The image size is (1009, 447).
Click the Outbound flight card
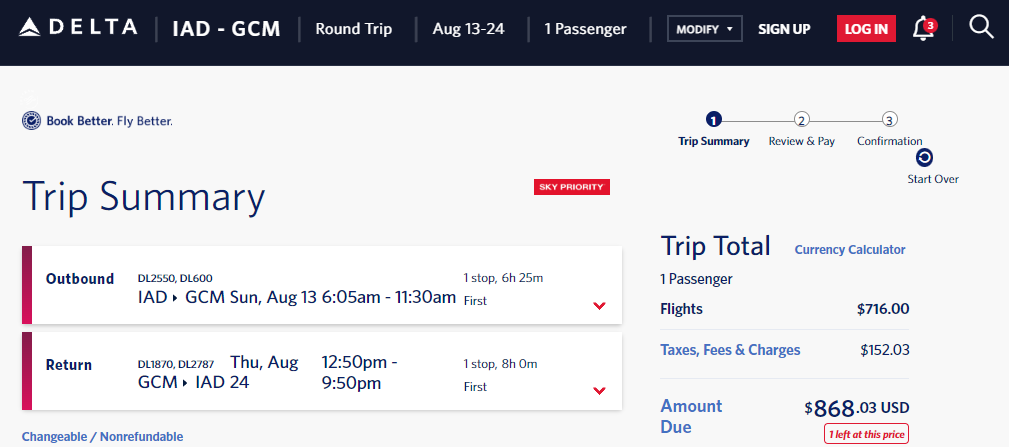click(322, 285)
